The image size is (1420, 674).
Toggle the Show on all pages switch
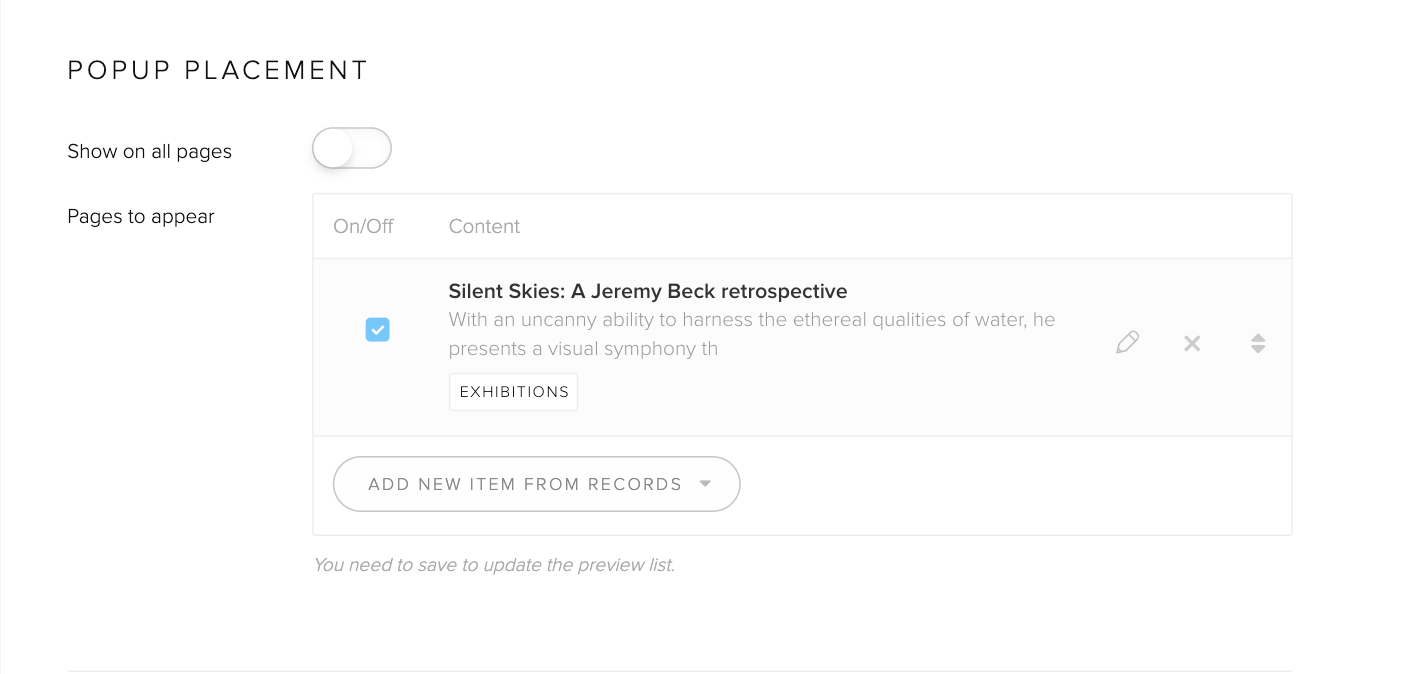(x=351, y=149)
